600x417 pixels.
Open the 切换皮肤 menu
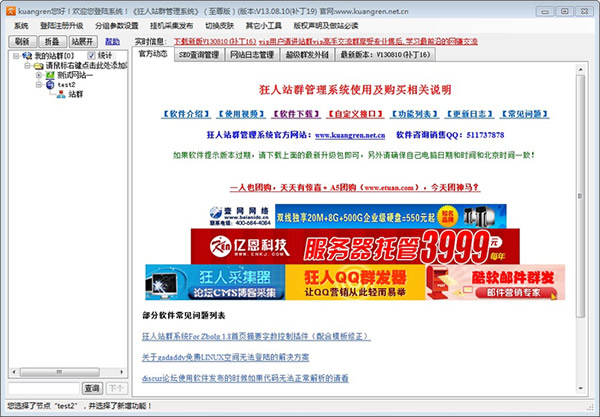tap(219, 26)
